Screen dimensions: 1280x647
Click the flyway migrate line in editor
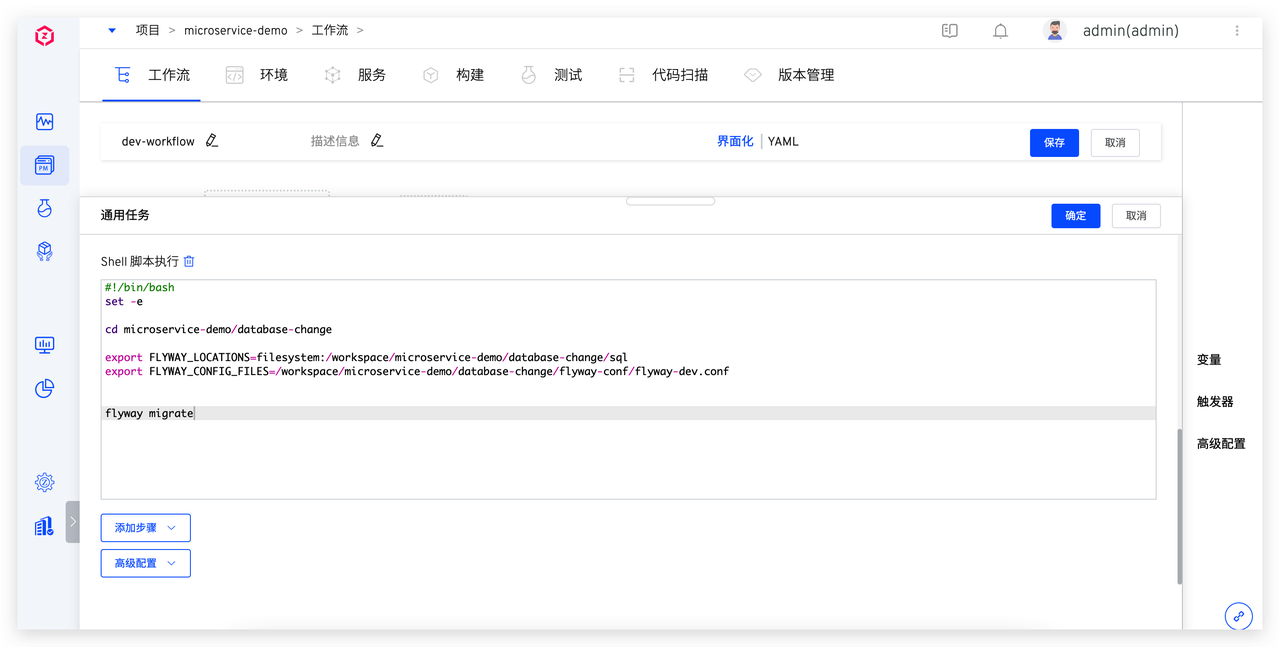point(628,413)
